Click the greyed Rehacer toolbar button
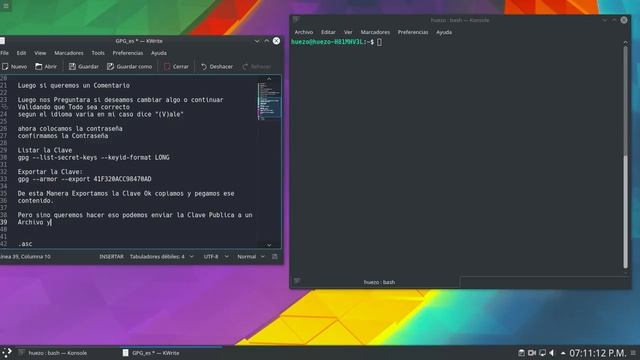This screenshot has width=640, height=360. point(257,67)
